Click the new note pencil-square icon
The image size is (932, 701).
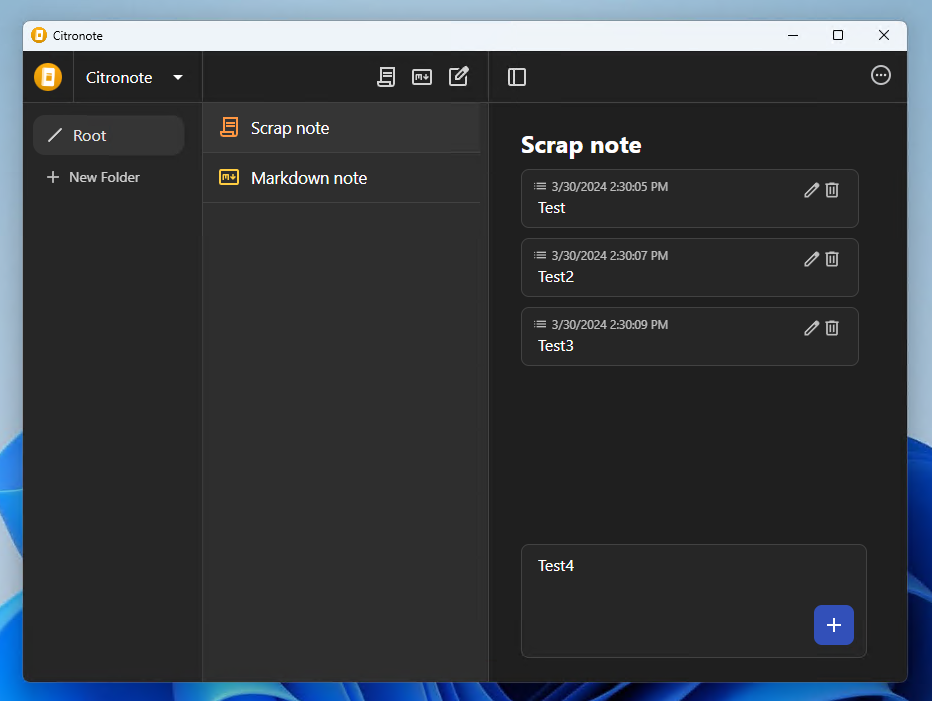(459, 76)
